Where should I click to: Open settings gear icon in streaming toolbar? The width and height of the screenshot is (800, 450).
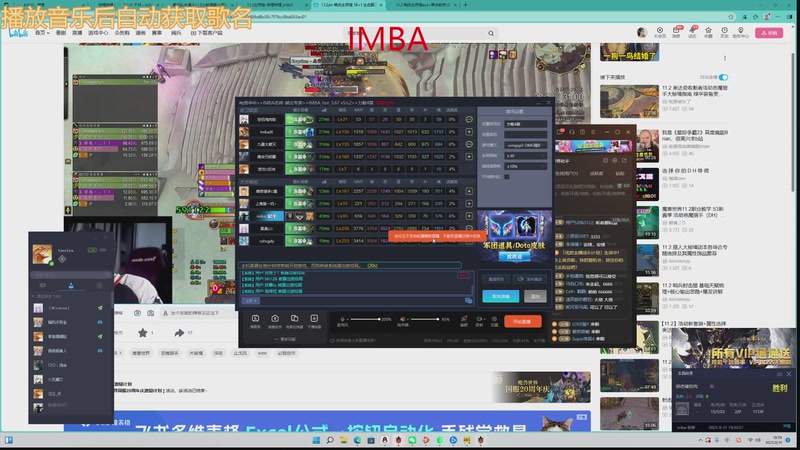point(494,319)
